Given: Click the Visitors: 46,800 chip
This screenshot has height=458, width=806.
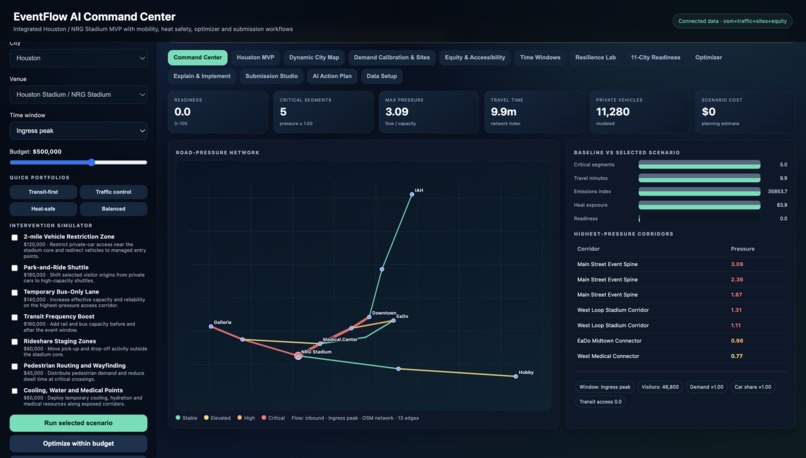Looking at the screenshot, I should (x=660, y=387).
